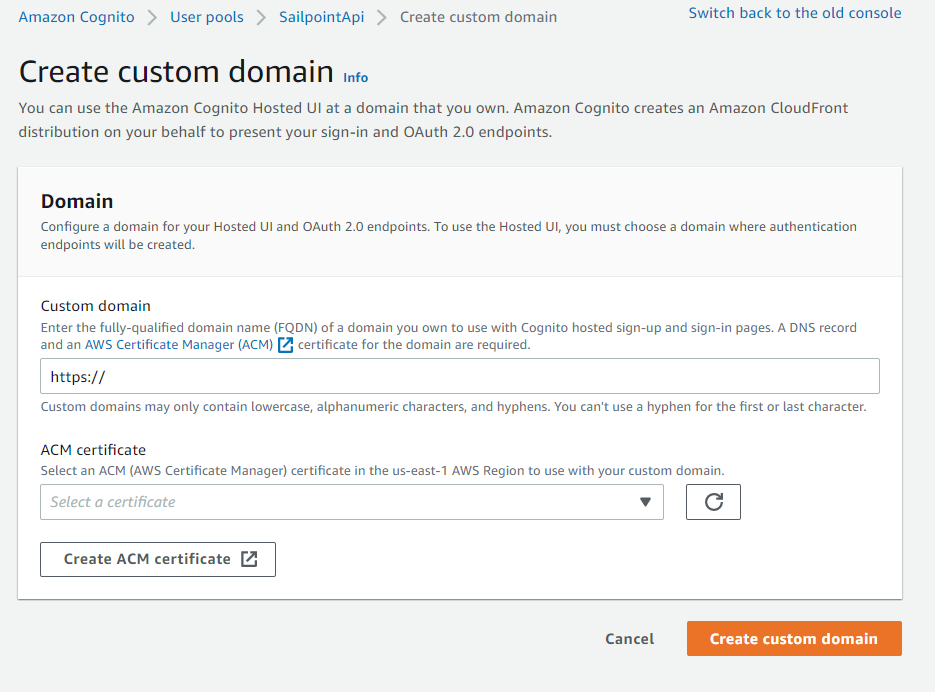935x692 pixels.
Task: Go to Amazon Cognito breadcrumb
Action: [77, 17]
